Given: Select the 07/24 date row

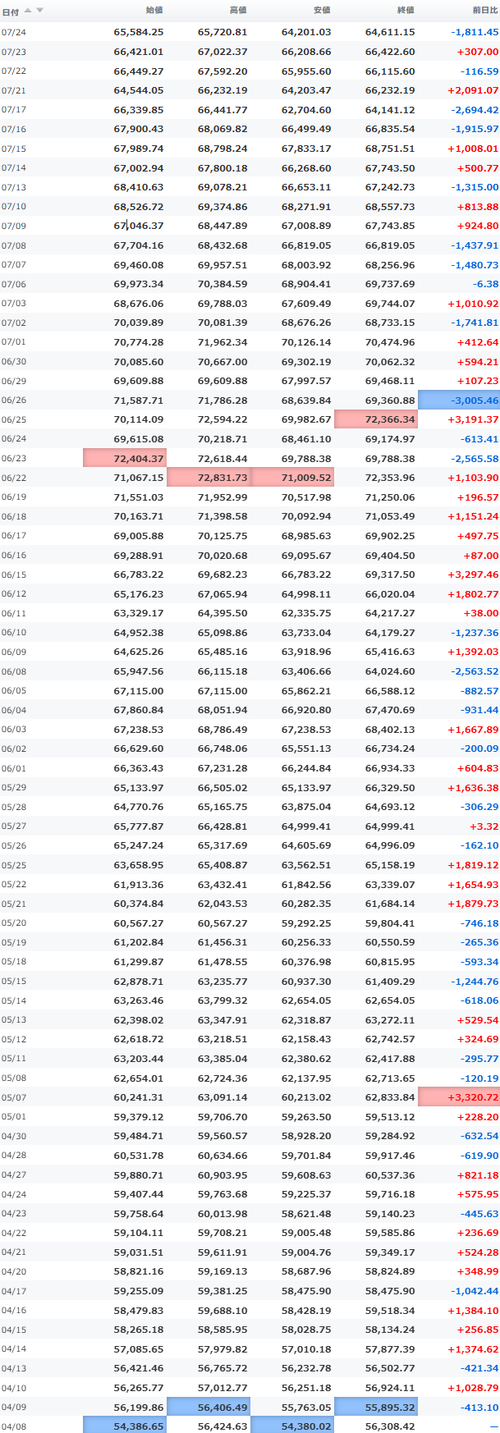Looking at the screenshot, I should pyautogui.click(x=250, y=32).
